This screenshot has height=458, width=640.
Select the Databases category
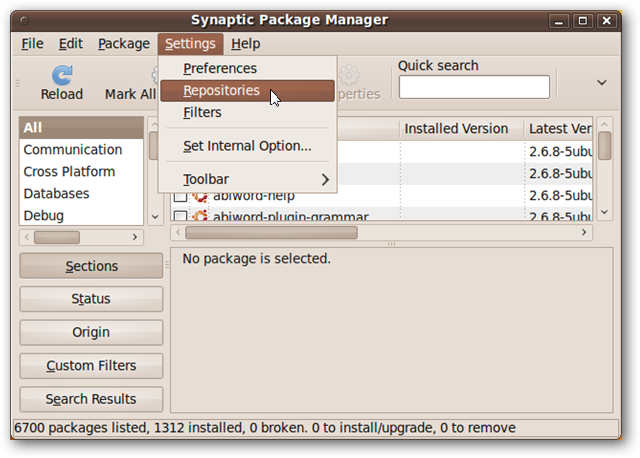pos(56,194)
